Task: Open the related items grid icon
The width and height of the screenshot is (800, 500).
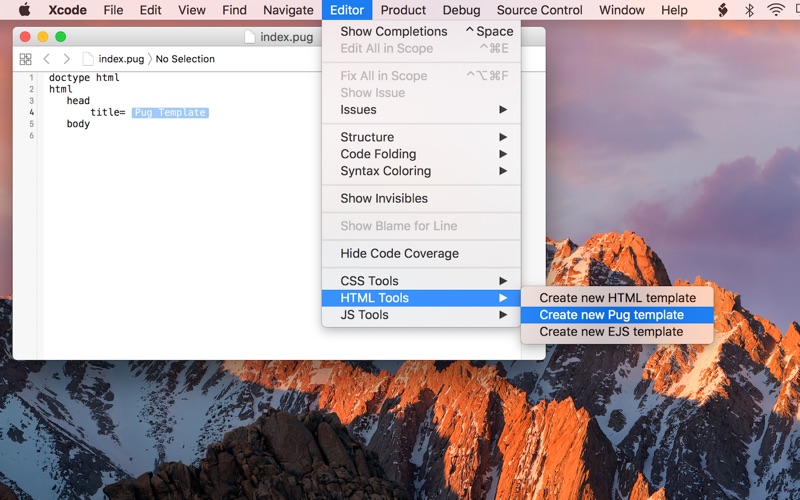Action: [x=25, y=59]
